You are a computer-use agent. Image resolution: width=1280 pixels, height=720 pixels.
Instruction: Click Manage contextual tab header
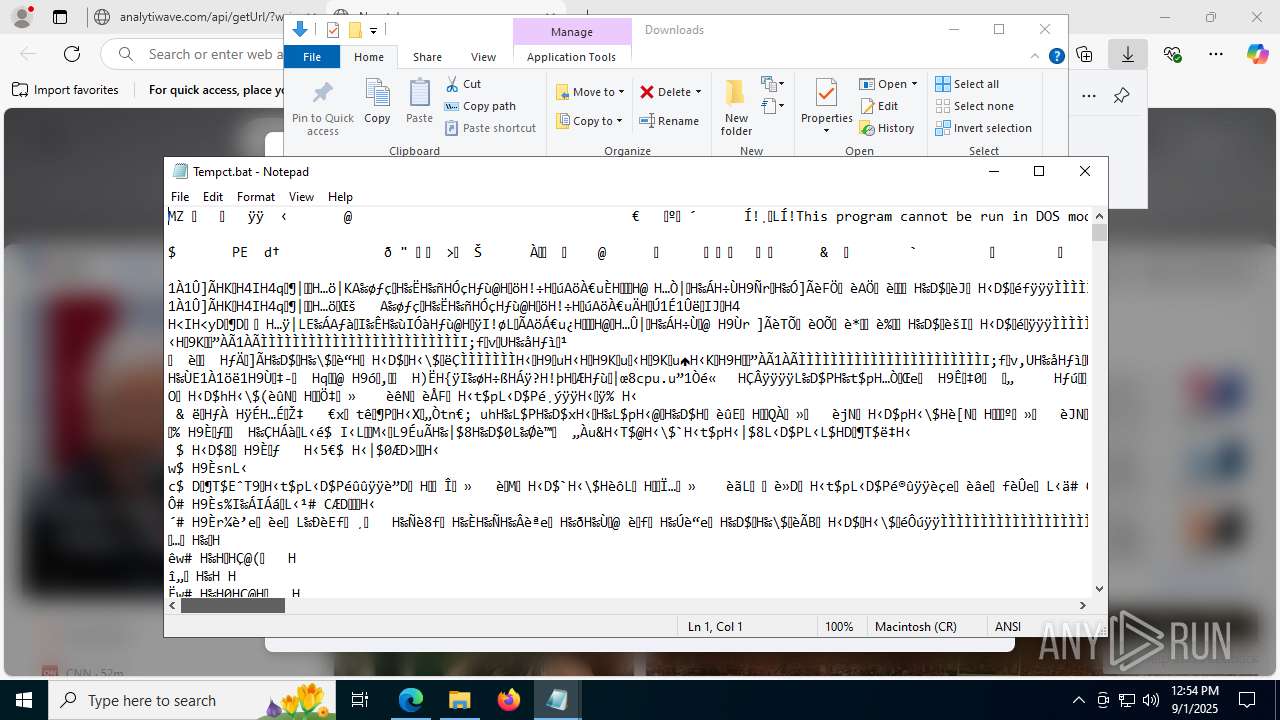pos(571,32)
